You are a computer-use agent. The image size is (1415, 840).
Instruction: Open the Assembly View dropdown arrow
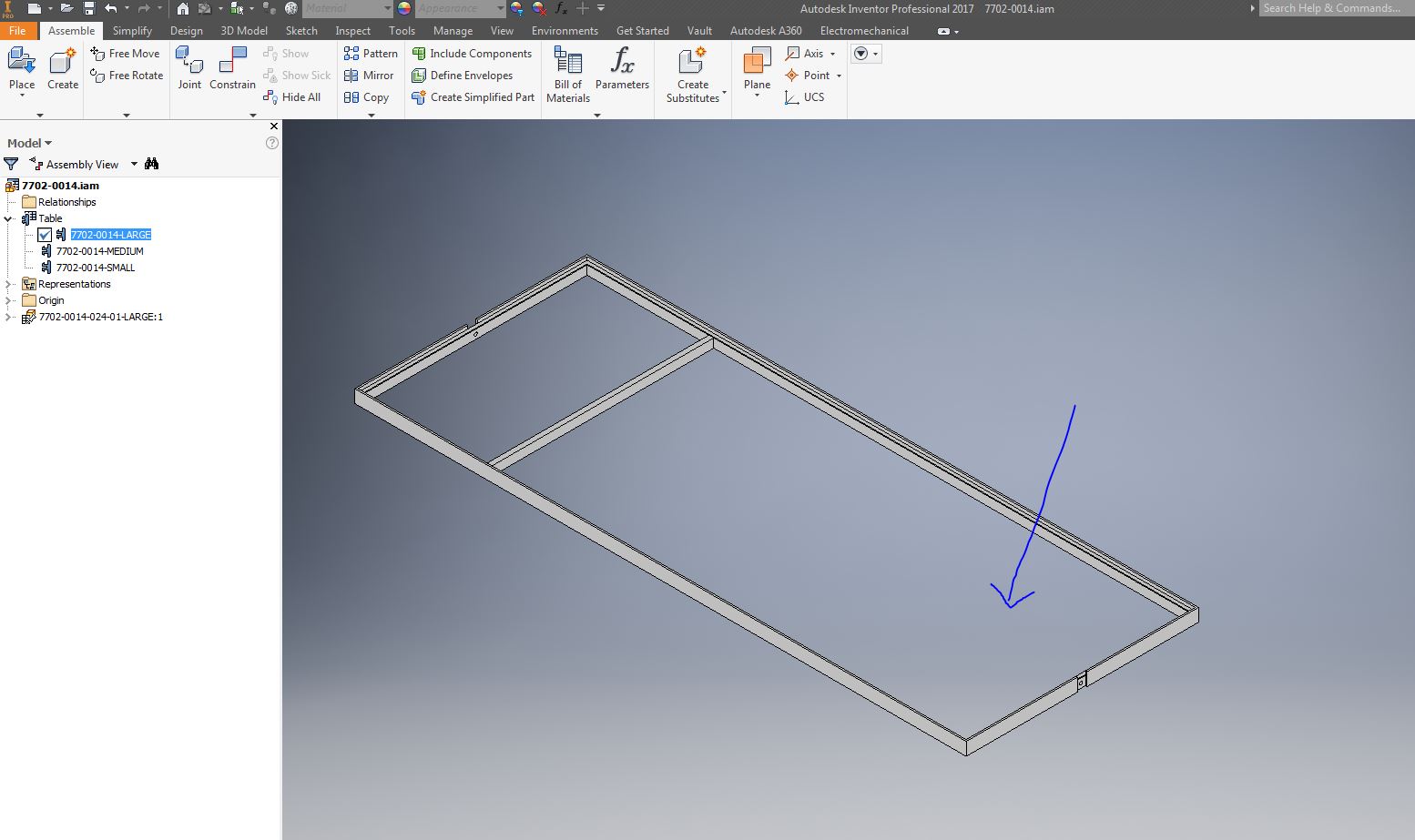(134, 164)
